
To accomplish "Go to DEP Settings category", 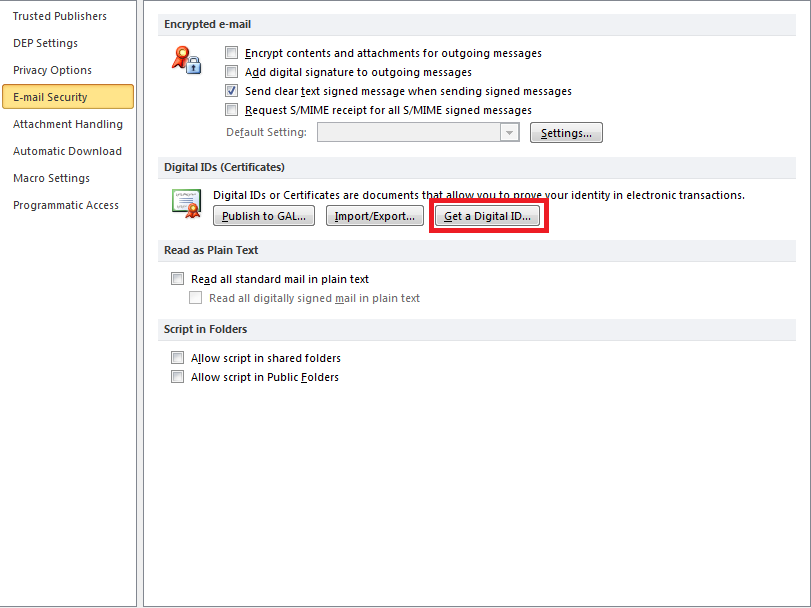I will [x=46, y=43].
